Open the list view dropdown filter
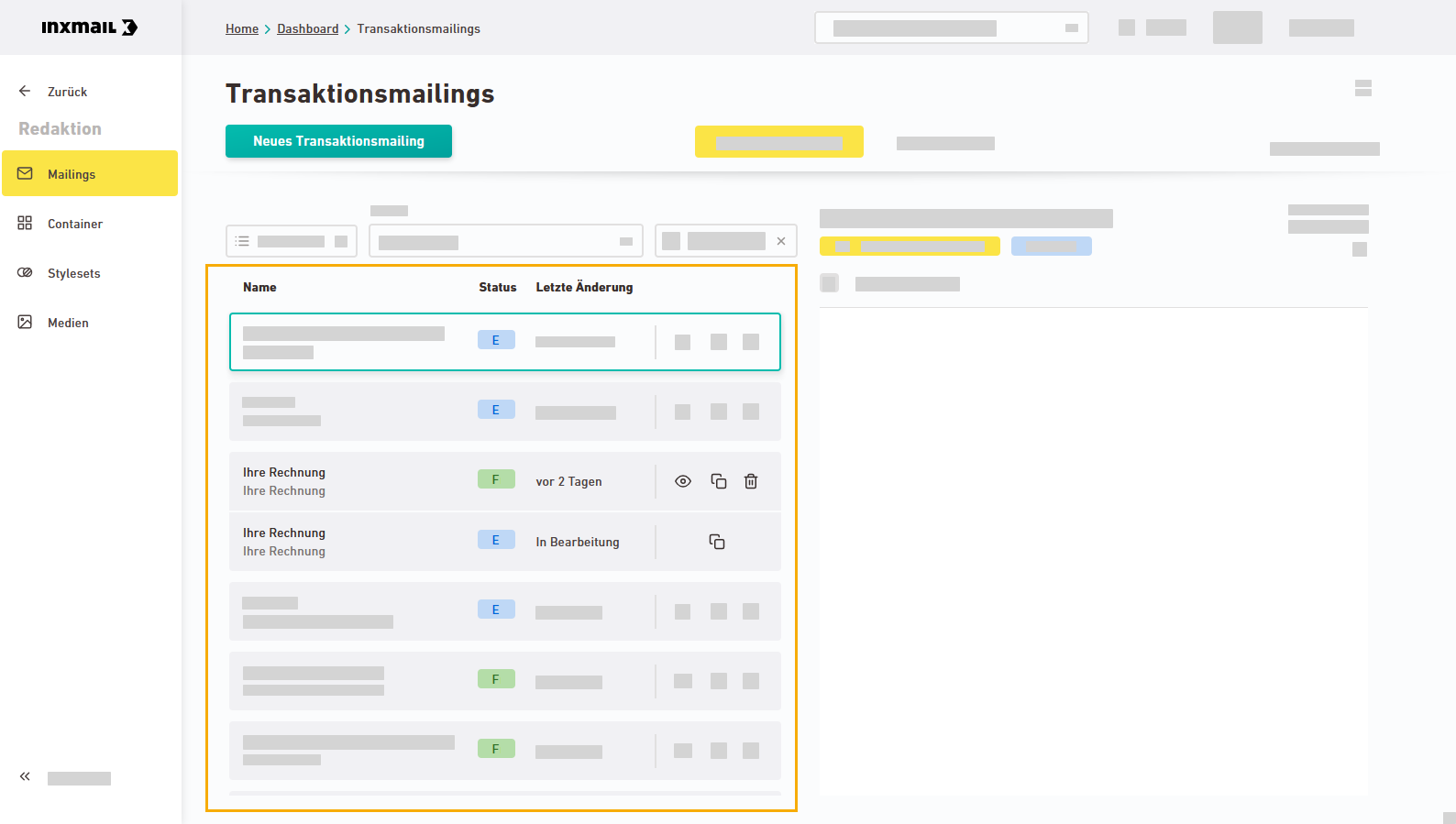This screenshot has width=1456, height=824. [292, 241]
